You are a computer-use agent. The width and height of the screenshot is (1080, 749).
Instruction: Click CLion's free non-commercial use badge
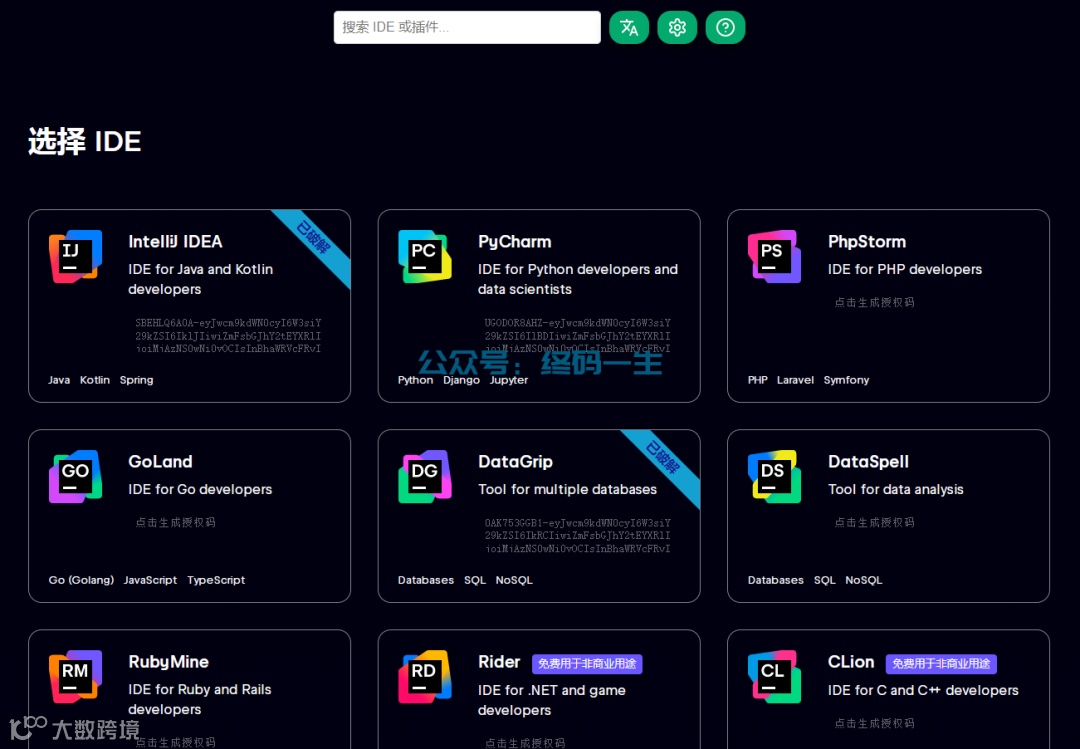point(941,664)
